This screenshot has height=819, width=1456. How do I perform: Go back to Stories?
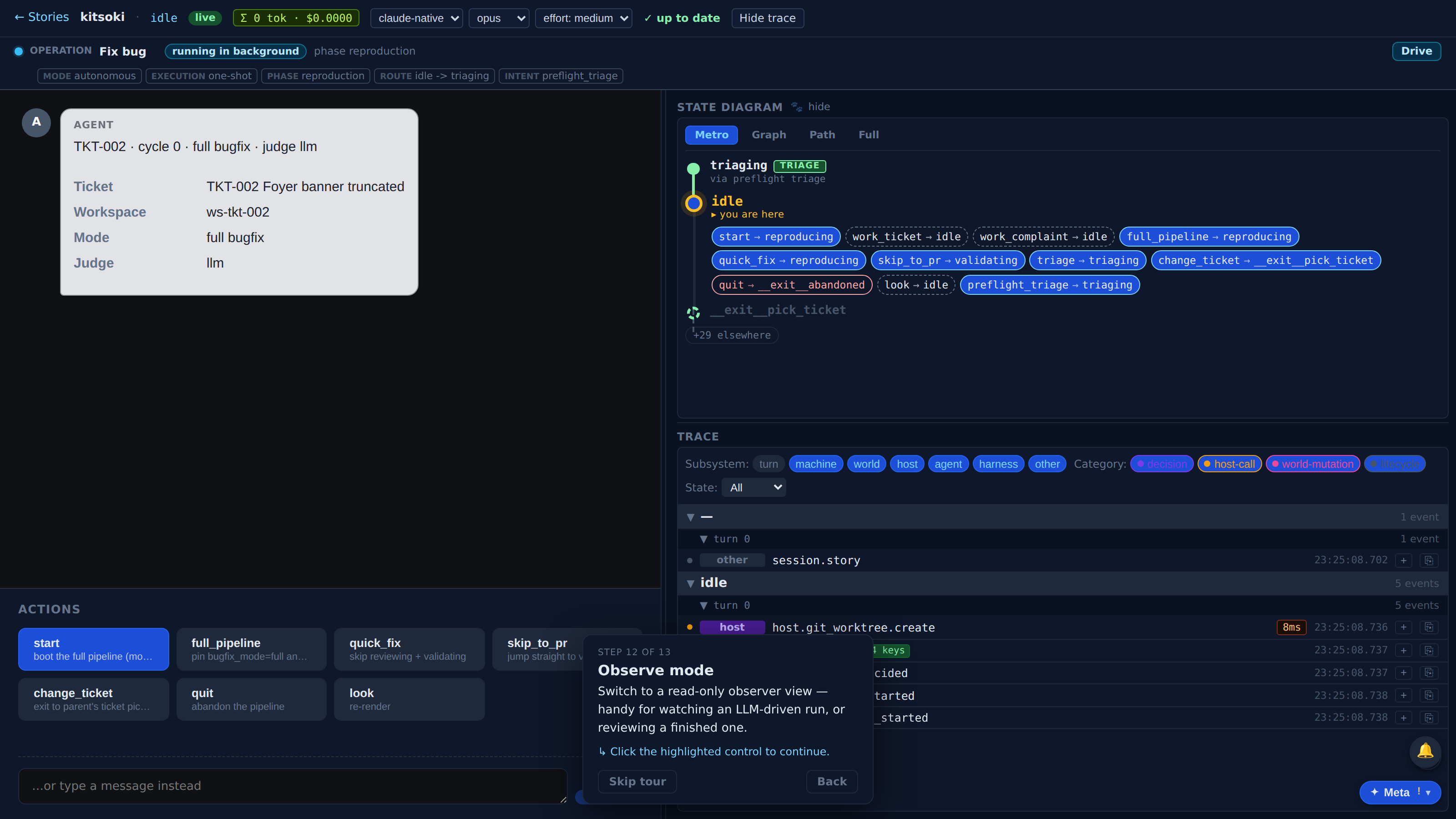pos(41,17)
